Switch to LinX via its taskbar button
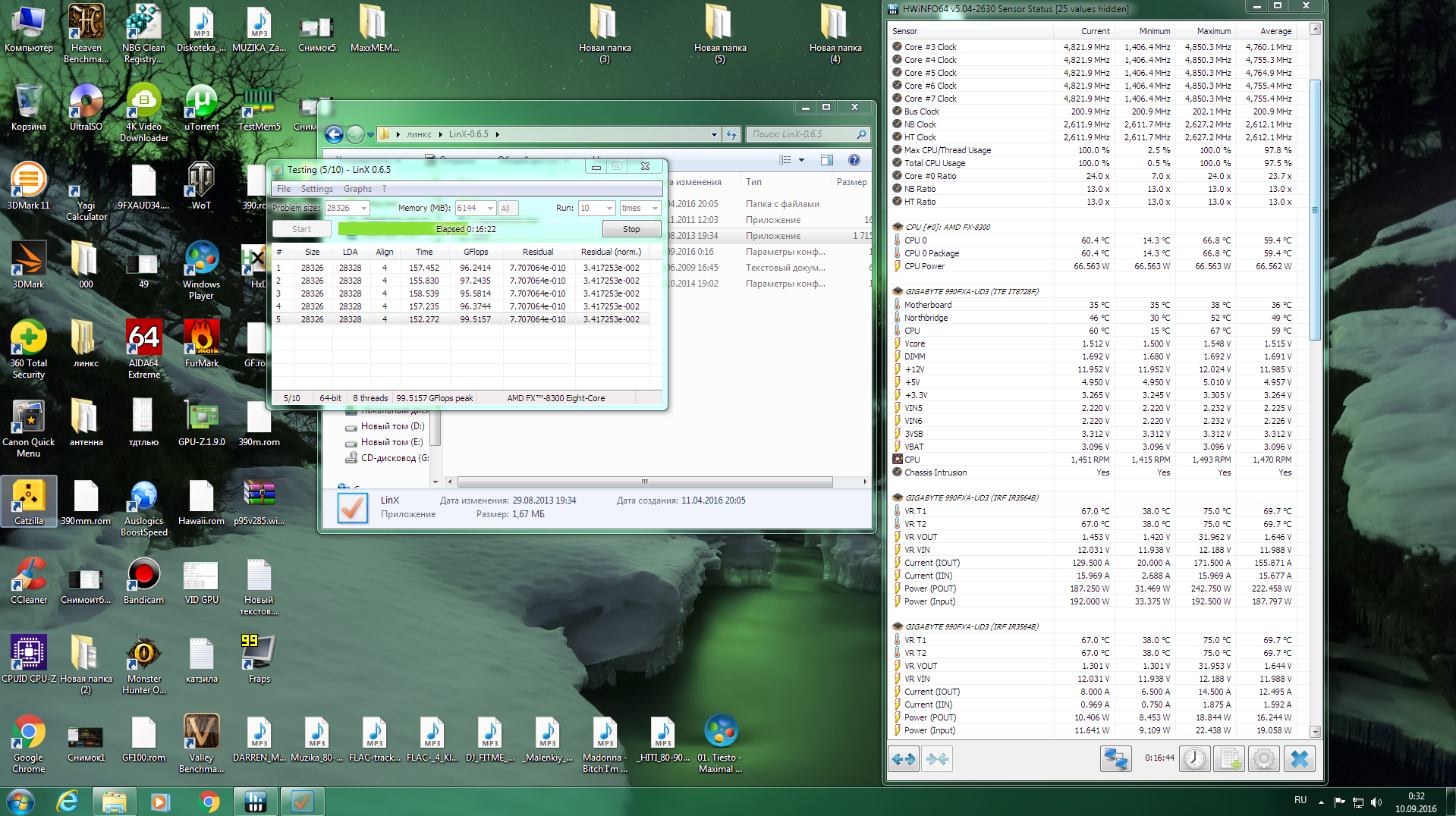Viewport: 1456px width, 816px height. click(302, 801)
